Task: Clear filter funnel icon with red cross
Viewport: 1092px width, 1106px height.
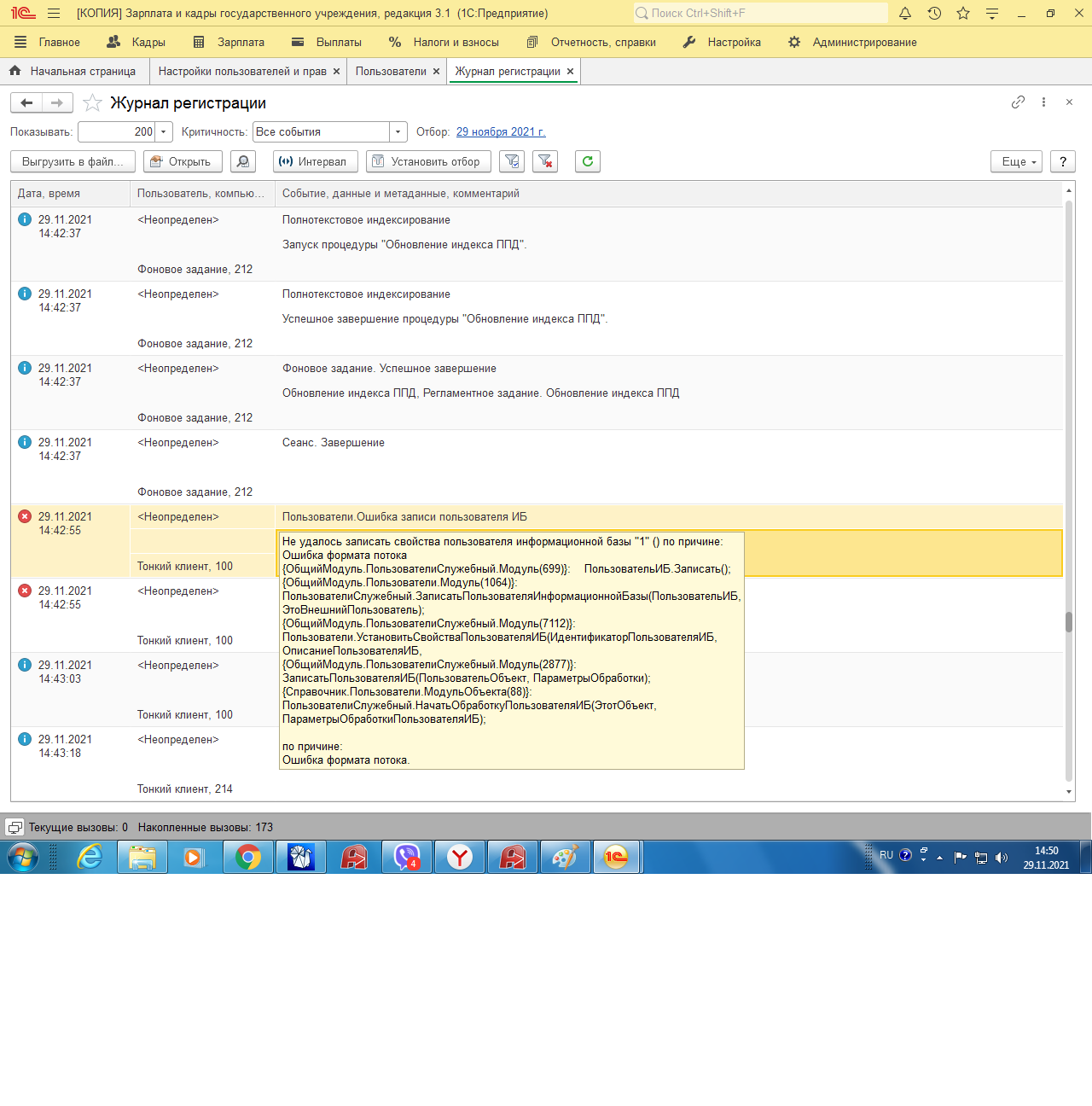Action: coord(545,161)
